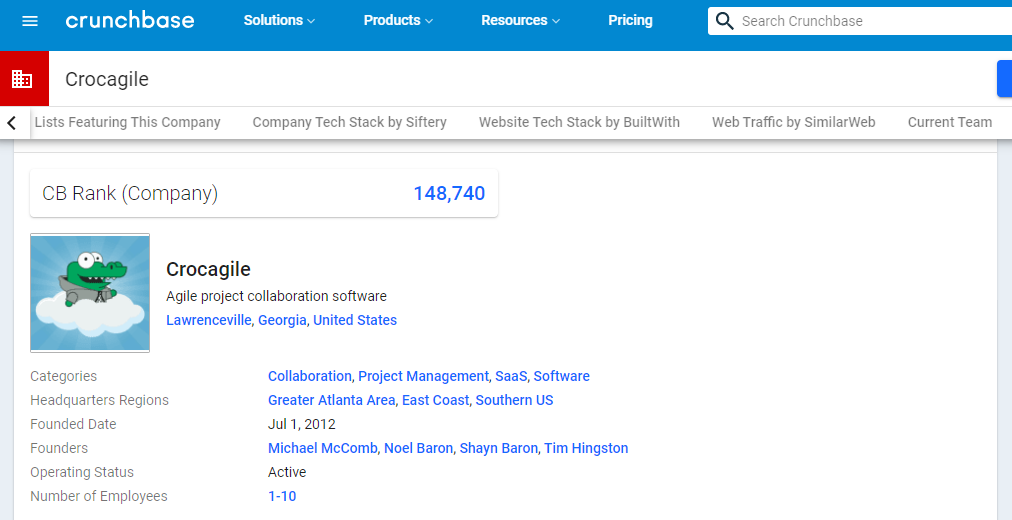1012x520 pixels.
Task: Open the Pricing page
Action: (630, 21)
